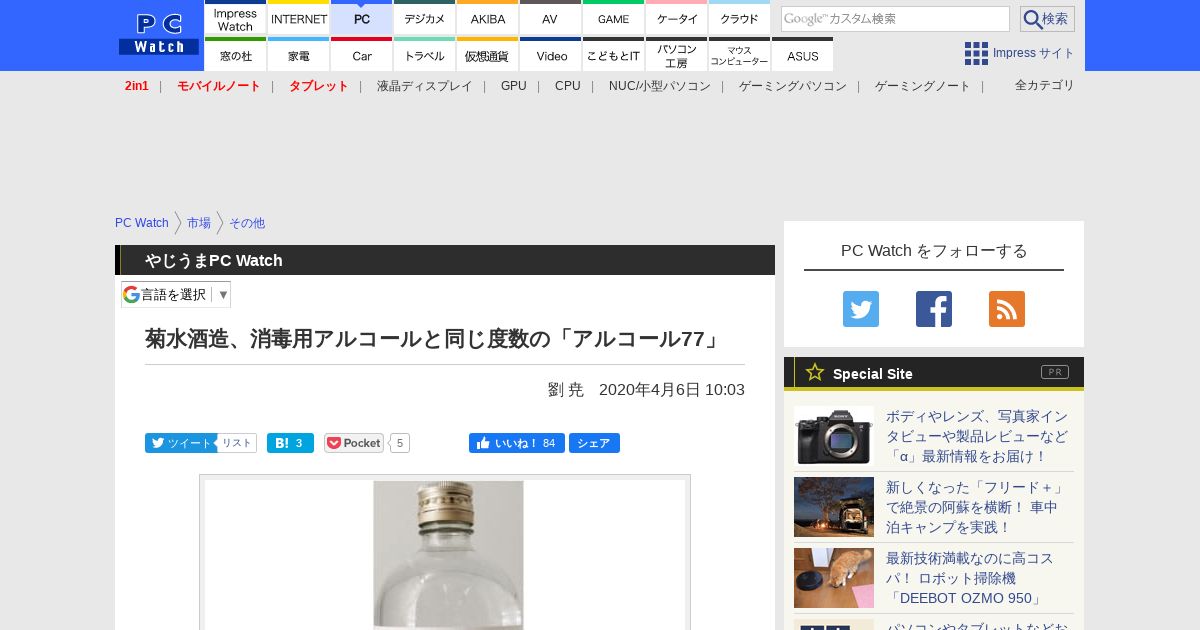Screen dimensions: 1200x630
Task: Open the ASUS tab
Action: click(802, 55)
